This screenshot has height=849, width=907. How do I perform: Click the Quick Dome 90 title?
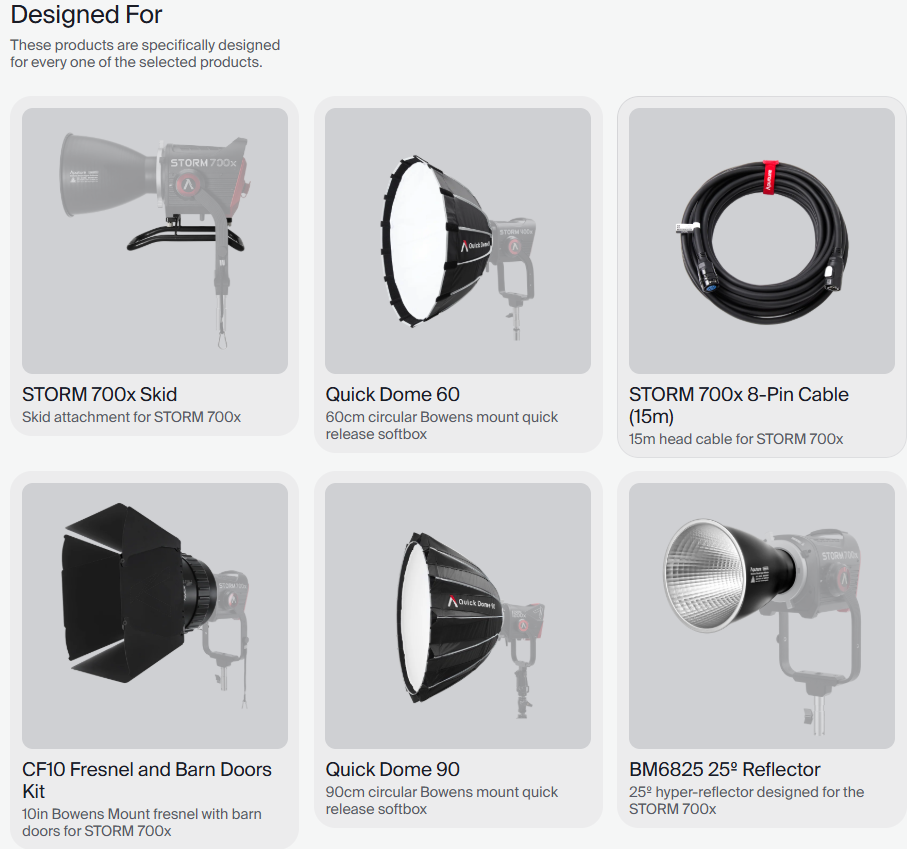click(392, 769)
